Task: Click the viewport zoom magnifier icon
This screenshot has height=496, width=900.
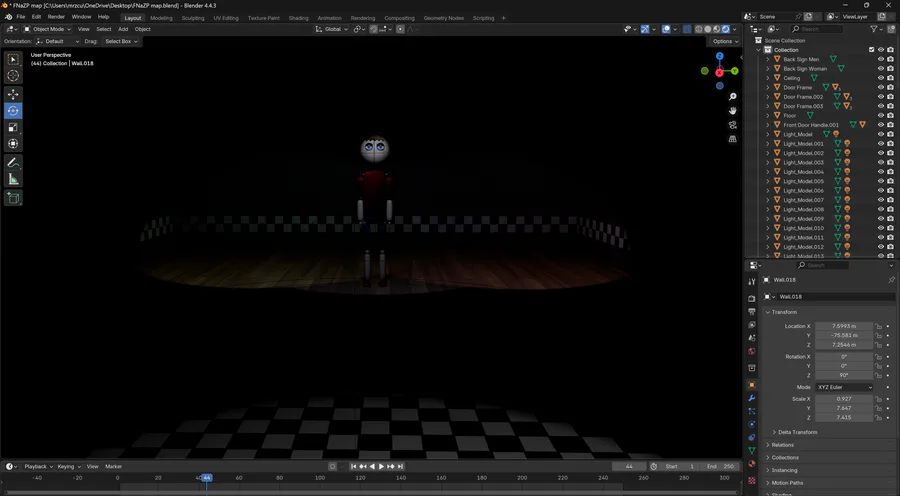Action: click(732, 97)
